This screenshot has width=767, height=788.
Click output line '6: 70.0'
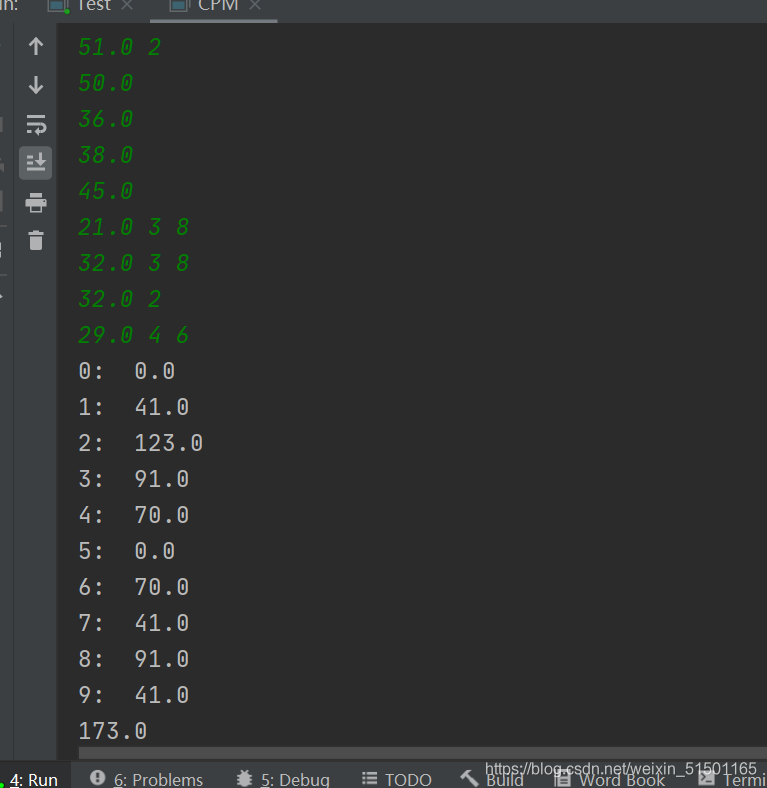134,587
